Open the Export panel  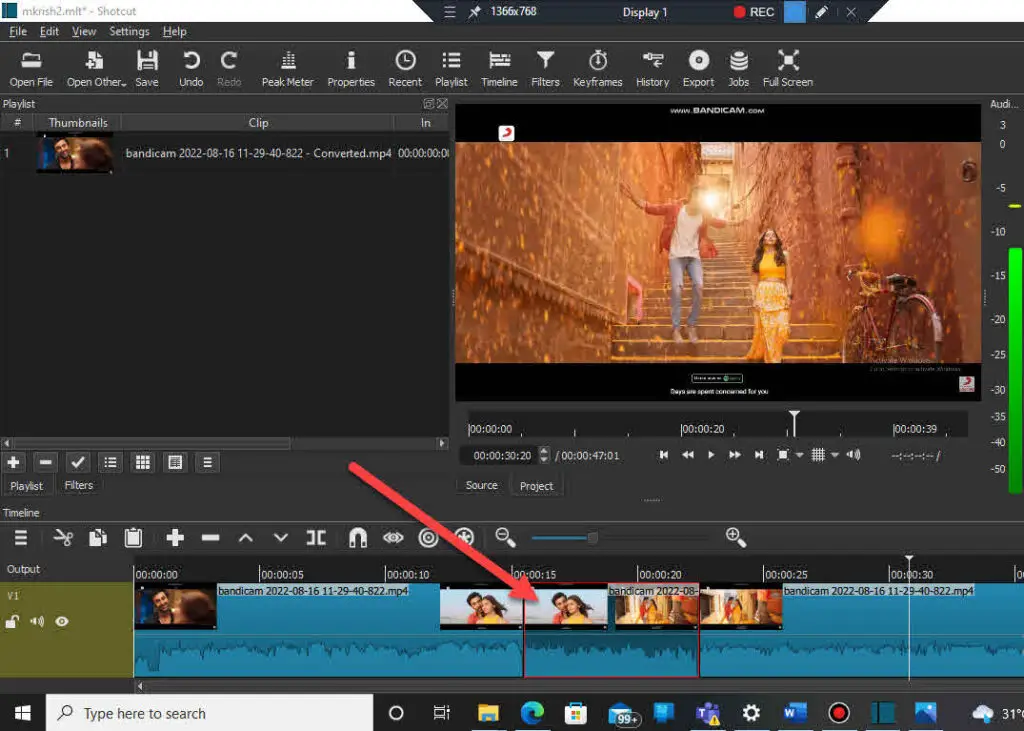(x=698, y=69)
